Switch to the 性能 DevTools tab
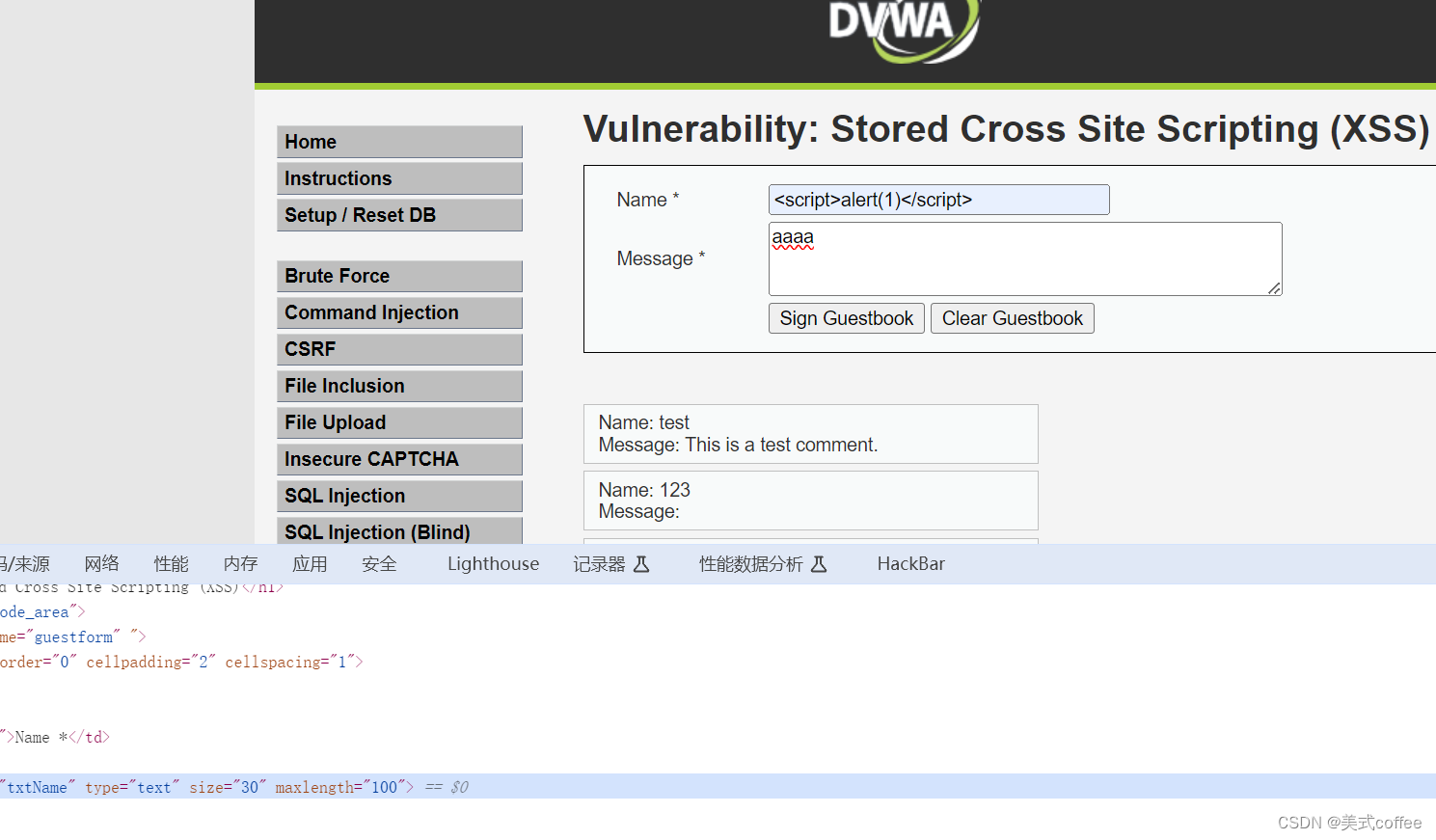Screen dimensions: 1436x840 coord(171,564)
